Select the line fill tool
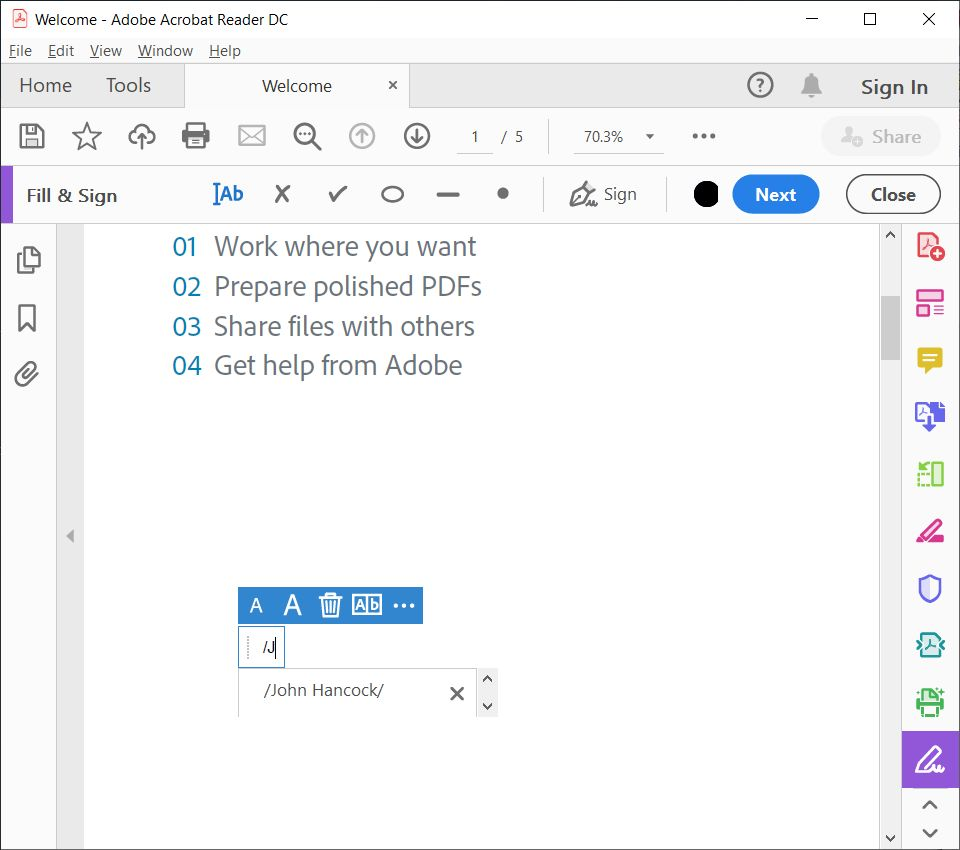The height and width of the screenshot is (850, 960). (447, 194)
